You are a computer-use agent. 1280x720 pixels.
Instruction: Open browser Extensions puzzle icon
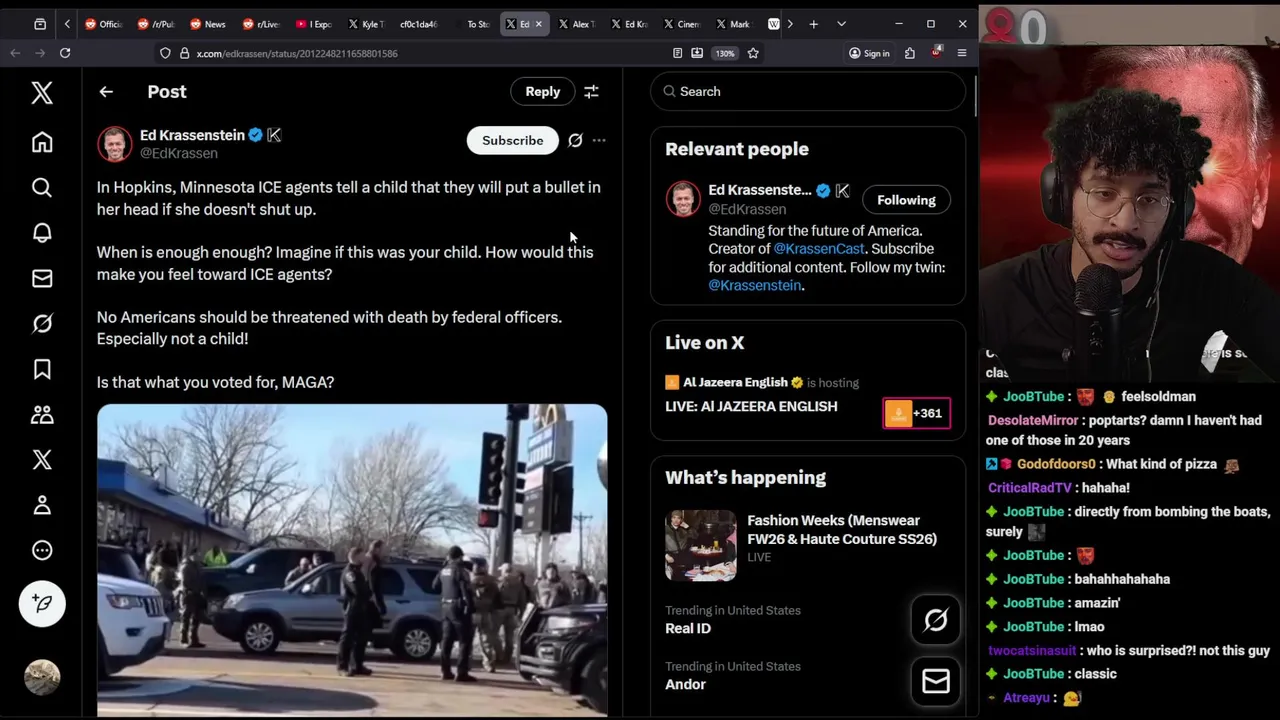coord(910,53)
